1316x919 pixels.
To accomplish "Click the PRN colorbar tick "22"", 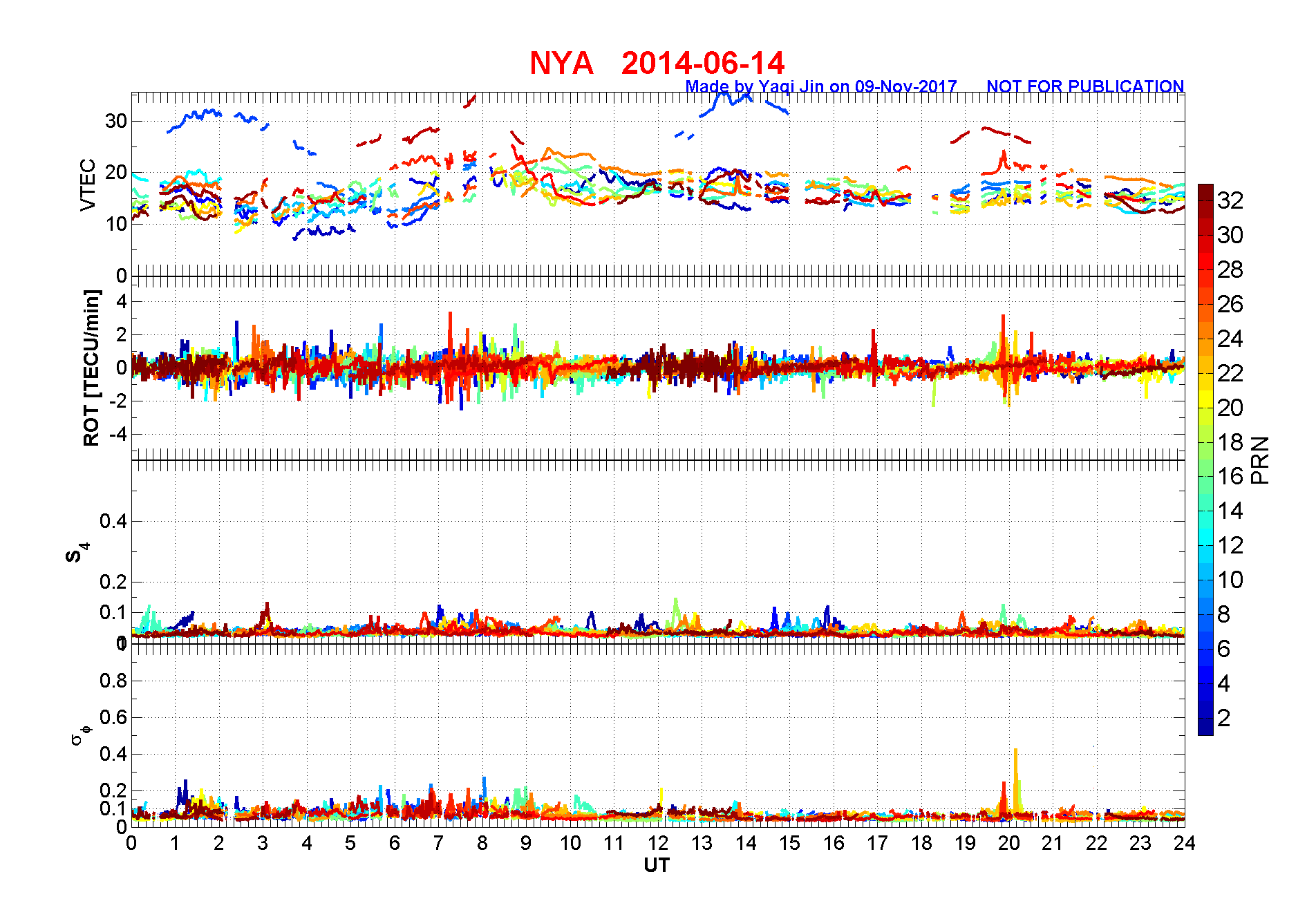I will click(x=1230, y=373).
